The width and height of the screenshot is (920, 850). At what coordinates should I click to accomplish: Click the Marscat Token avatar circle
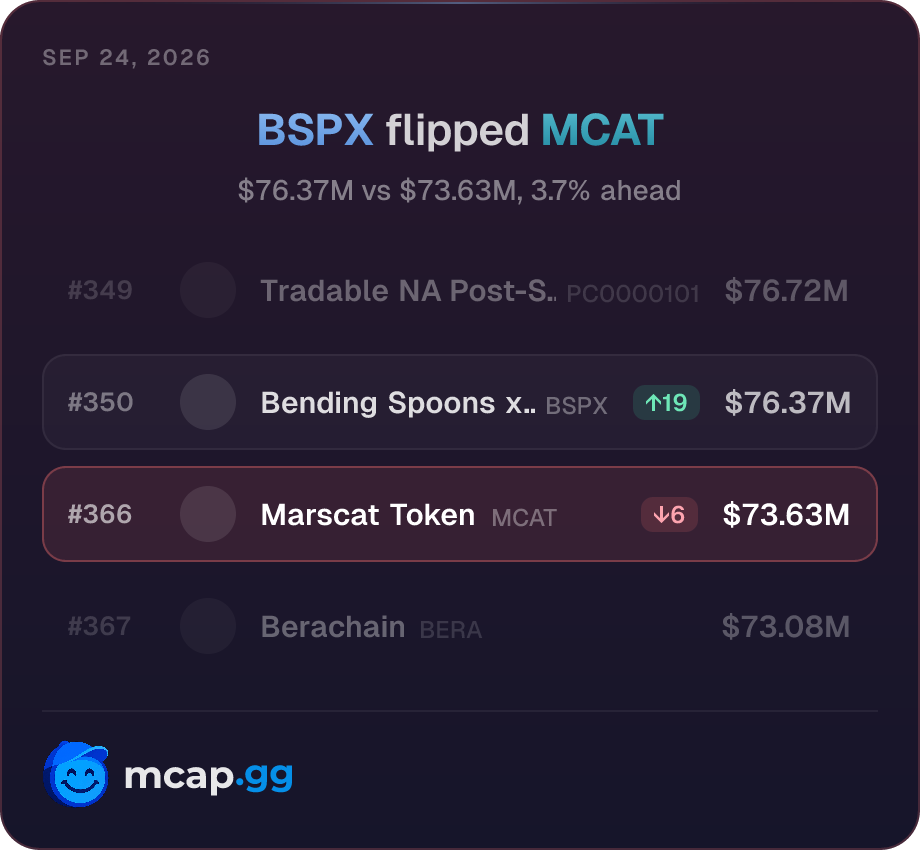[x=208, y=514]
